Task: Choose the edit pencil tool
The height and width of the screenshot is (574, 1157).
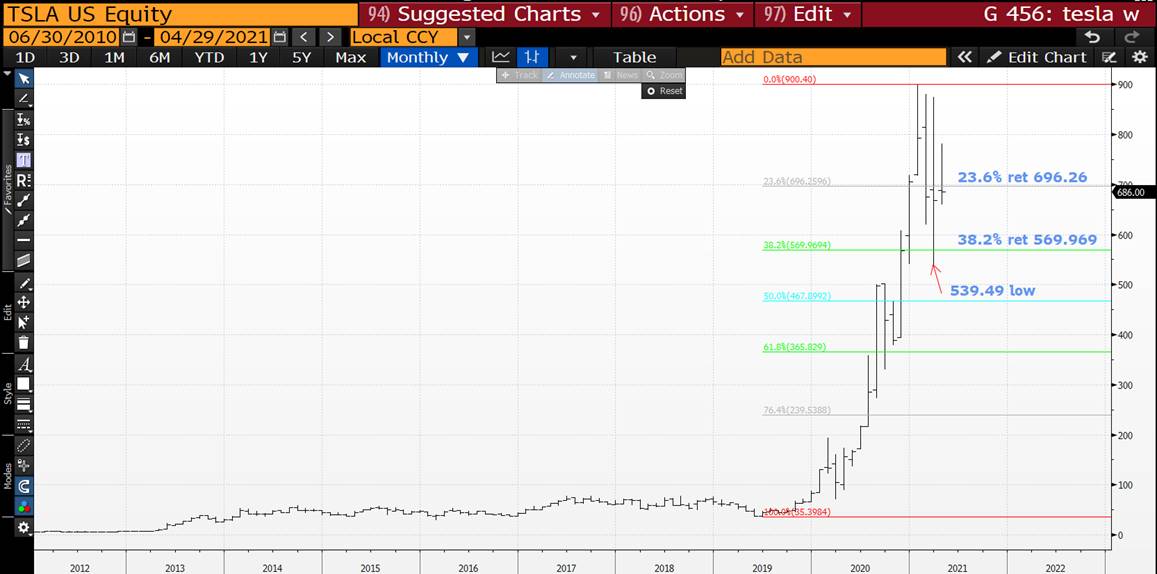Action: point(24,283)
